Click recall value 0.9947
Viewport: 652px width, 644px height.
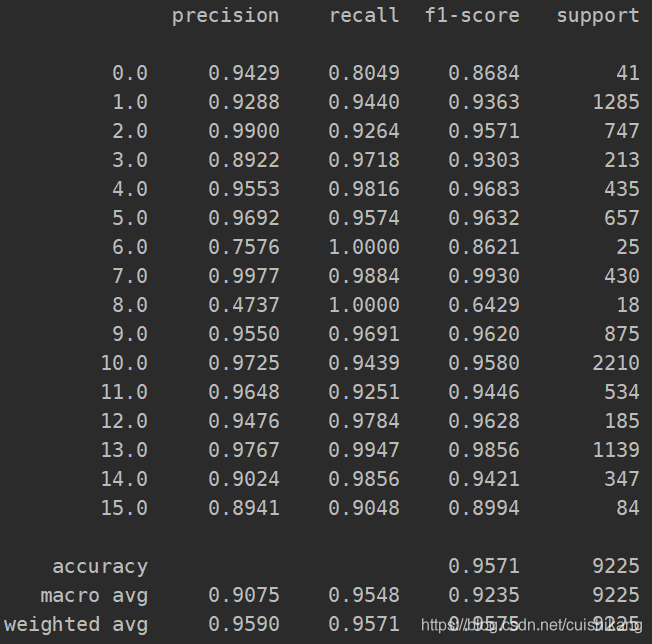pos(364,450)
